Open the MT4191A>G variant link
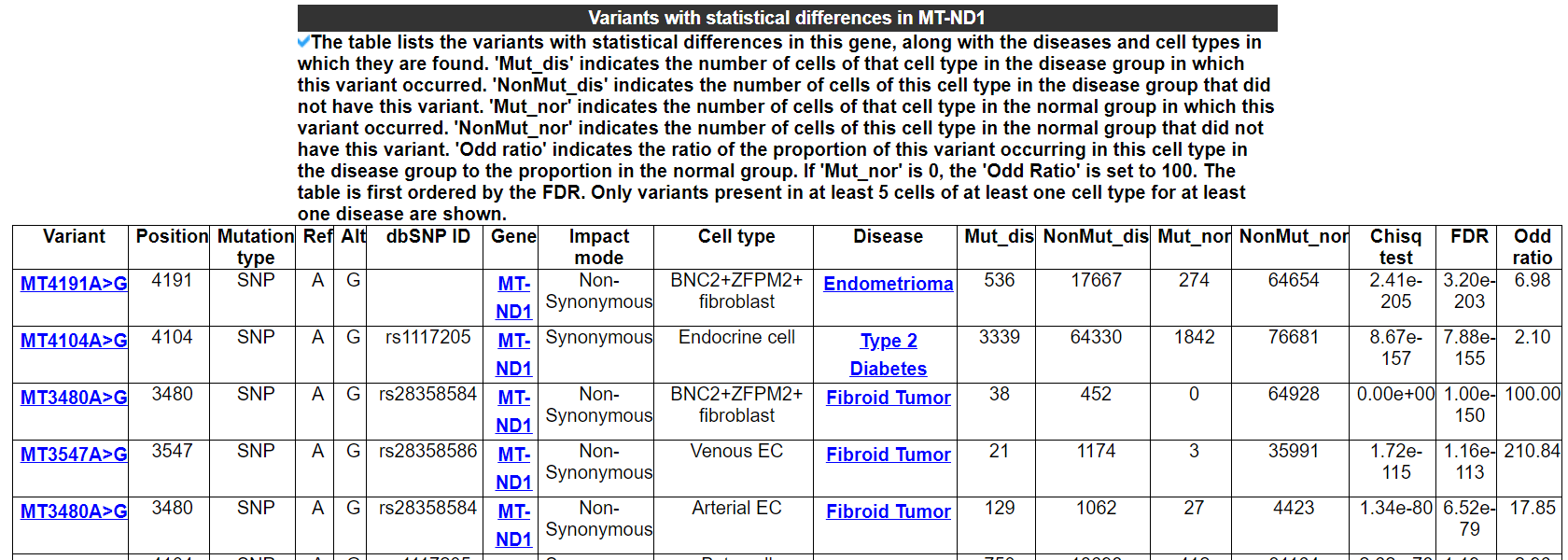Screen dimensions: 1568x560 coord(74,284)
